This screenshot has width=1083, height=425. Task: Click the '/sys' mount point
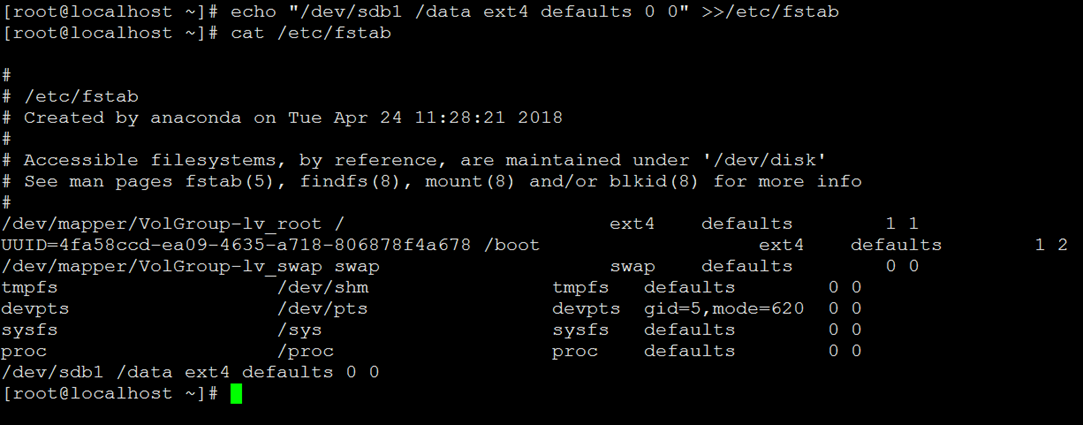tap(300, 330)
